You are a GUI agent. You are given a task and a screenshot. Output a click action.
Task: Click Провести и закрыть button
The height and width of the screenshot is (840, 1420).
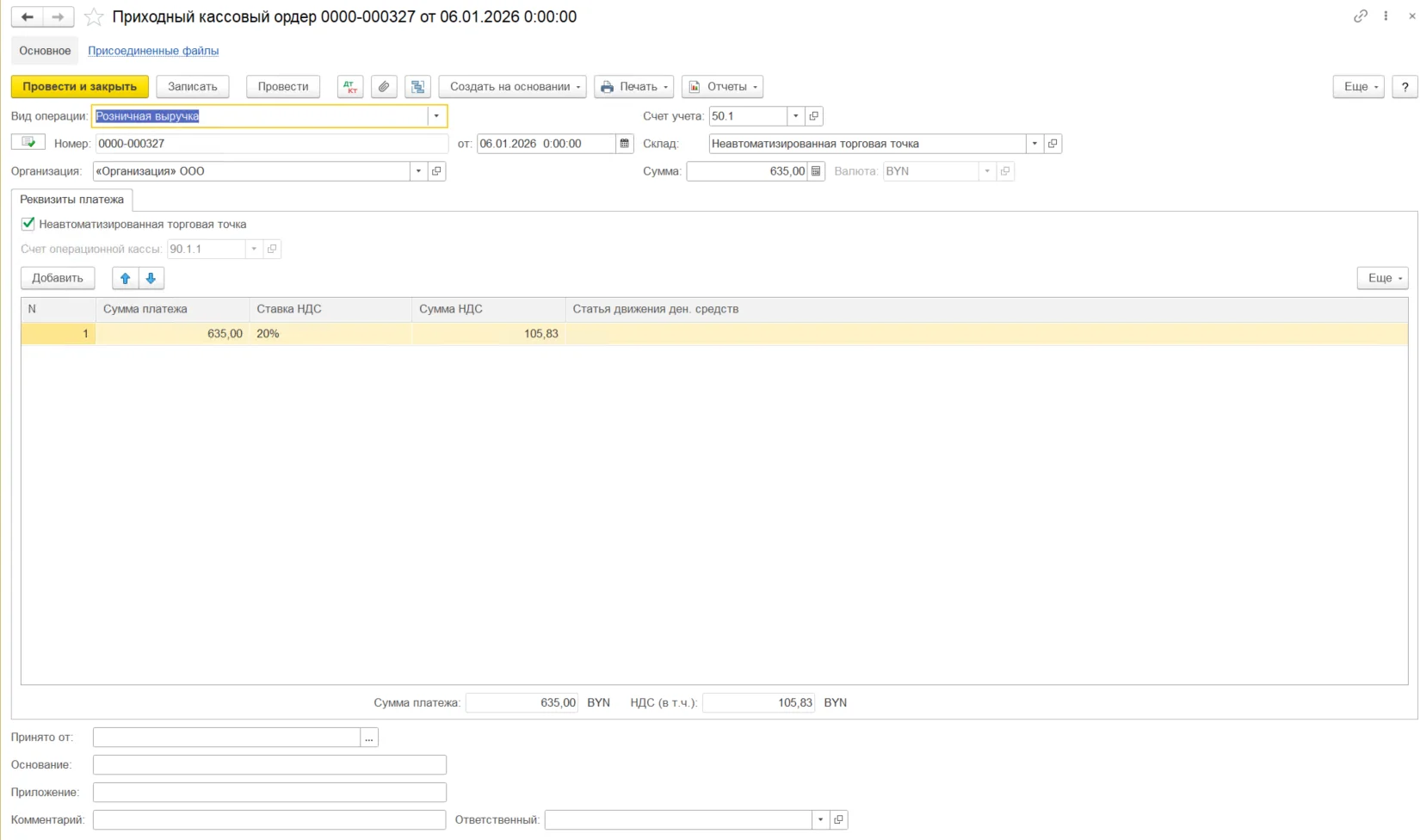[80, 87]
